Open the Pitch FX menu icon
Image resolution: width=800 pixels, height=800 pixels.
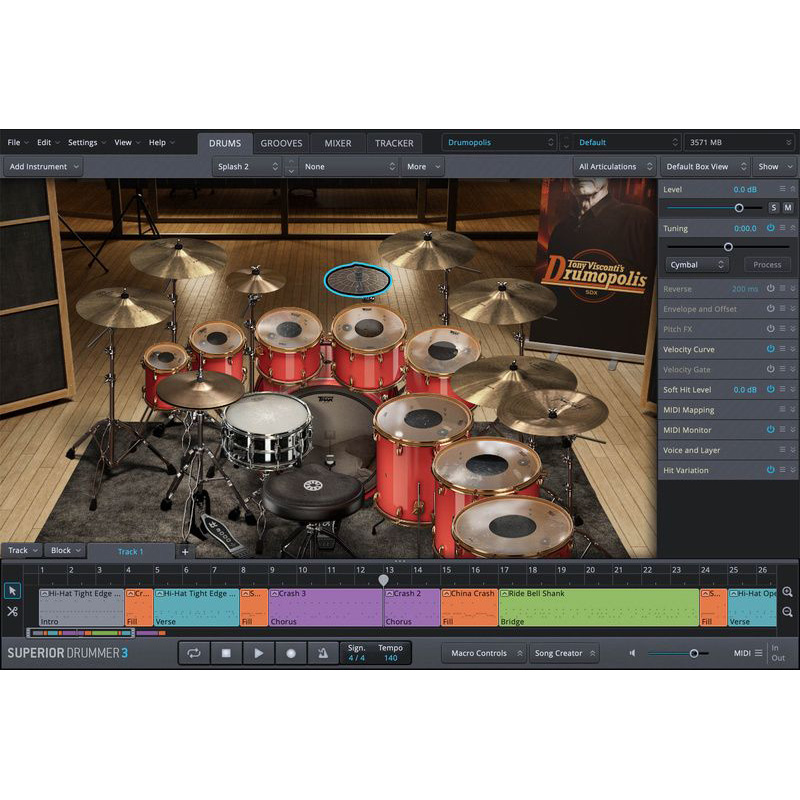click(782, 329)
